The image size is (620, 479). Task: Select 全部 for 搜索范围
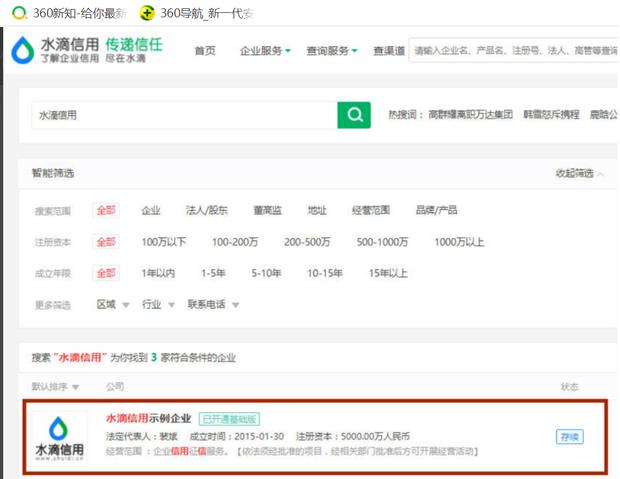point(106,210)
